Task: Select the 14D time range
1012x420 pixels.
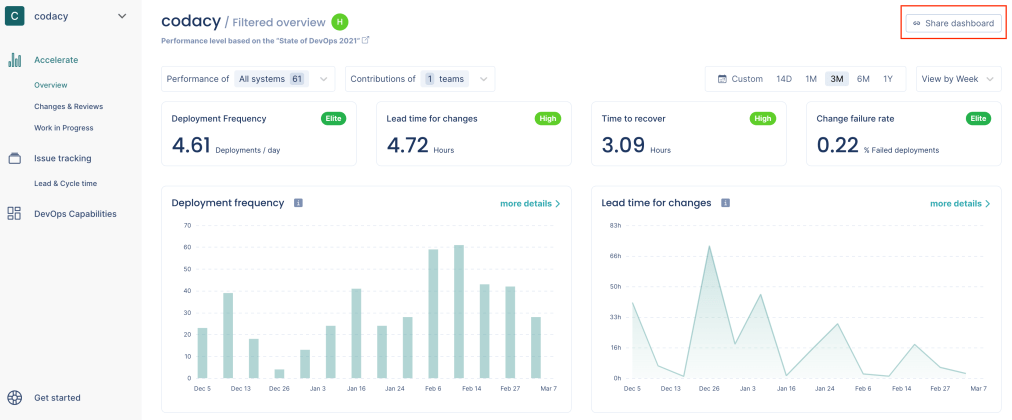Action: [784, 79]
